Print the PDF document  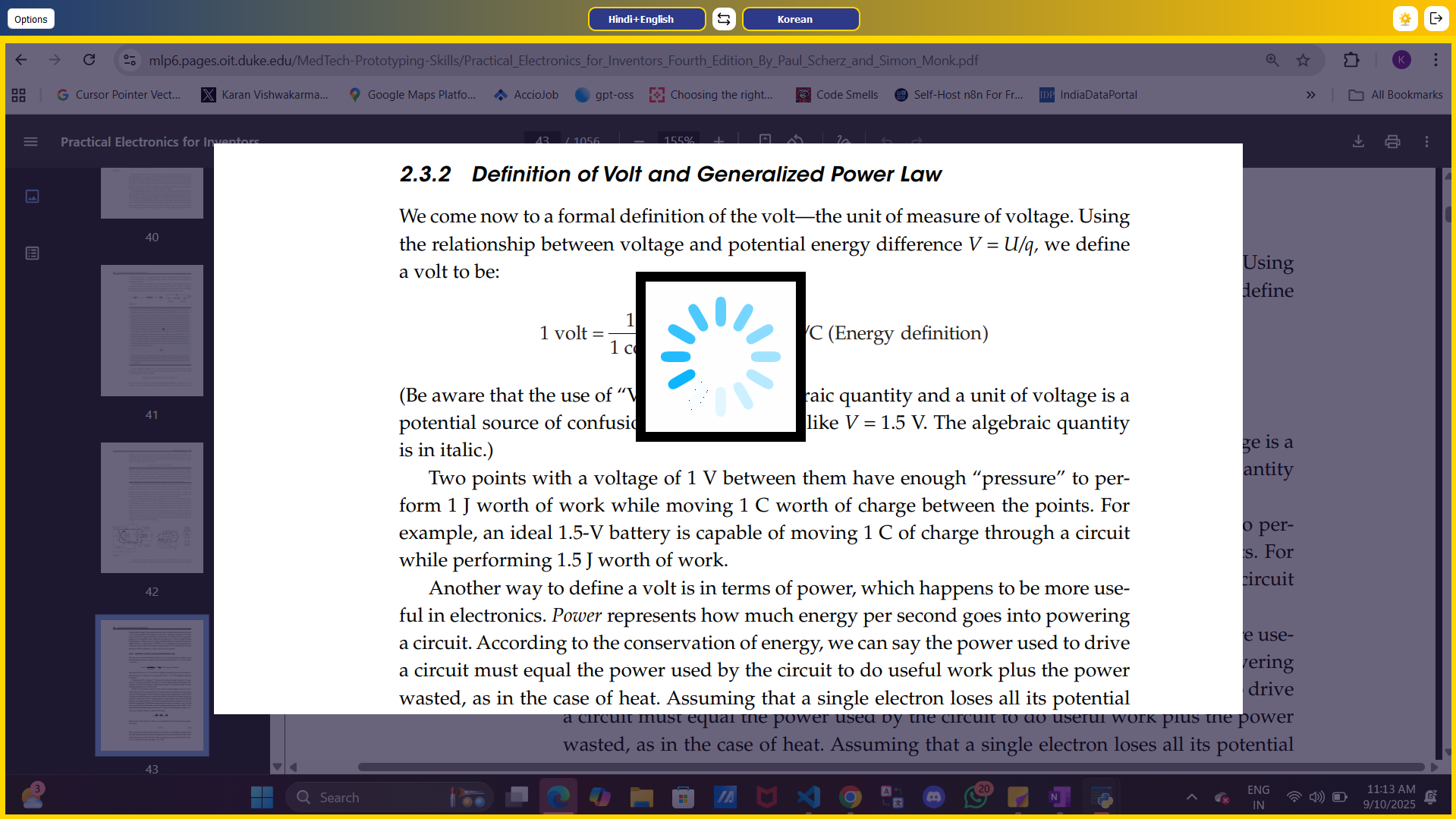[1392, 142]
